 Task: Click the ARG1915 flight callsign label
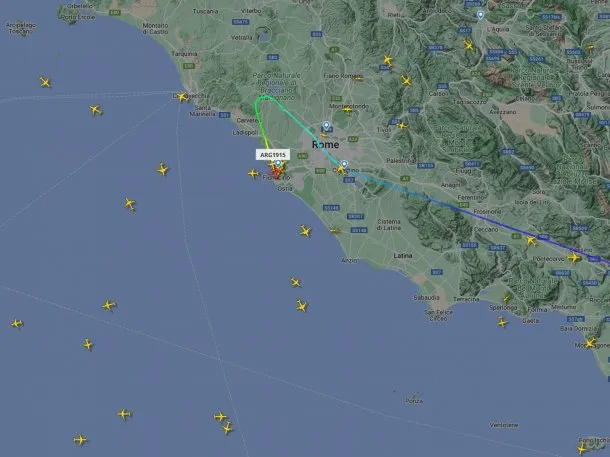[x=273, y=155]
